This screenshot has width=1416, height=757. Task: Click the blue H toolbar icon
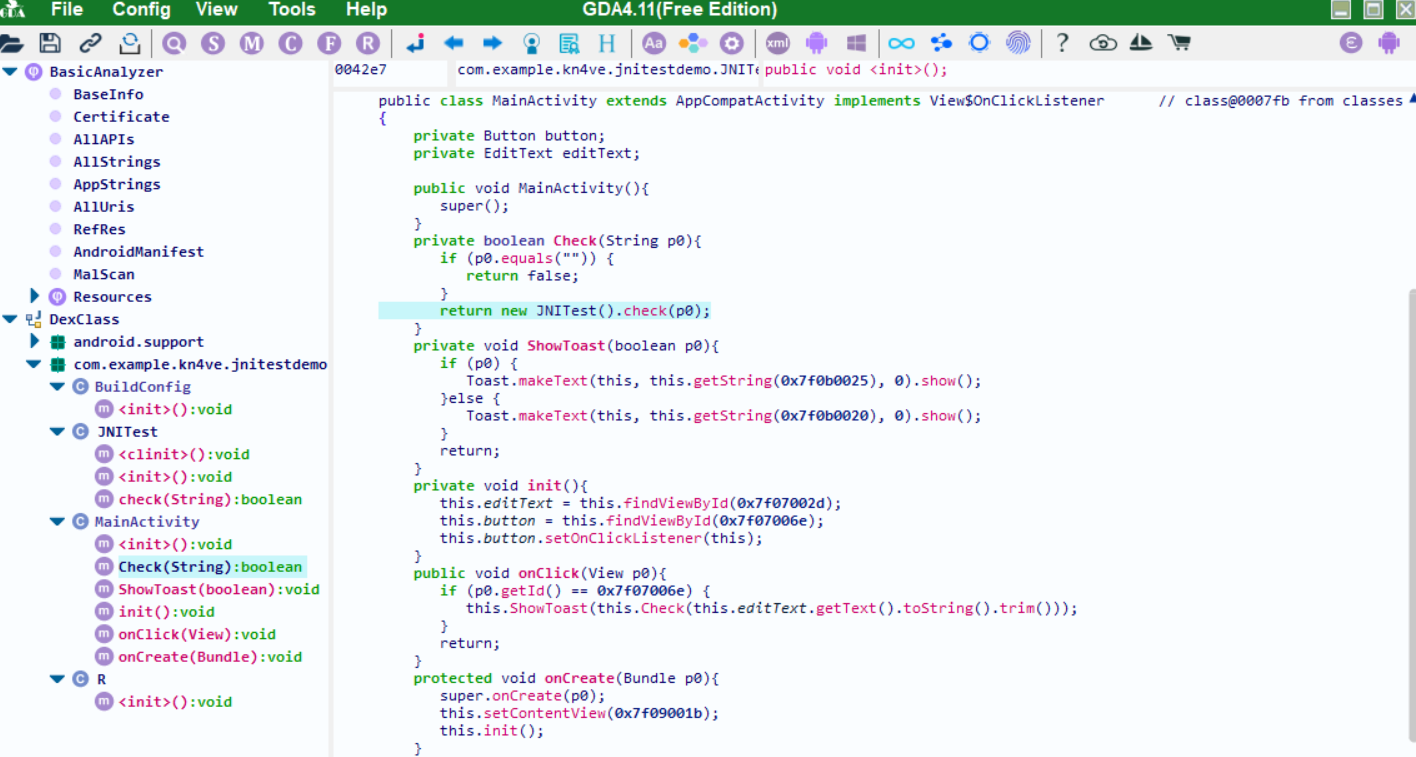[x=607, y=43]
